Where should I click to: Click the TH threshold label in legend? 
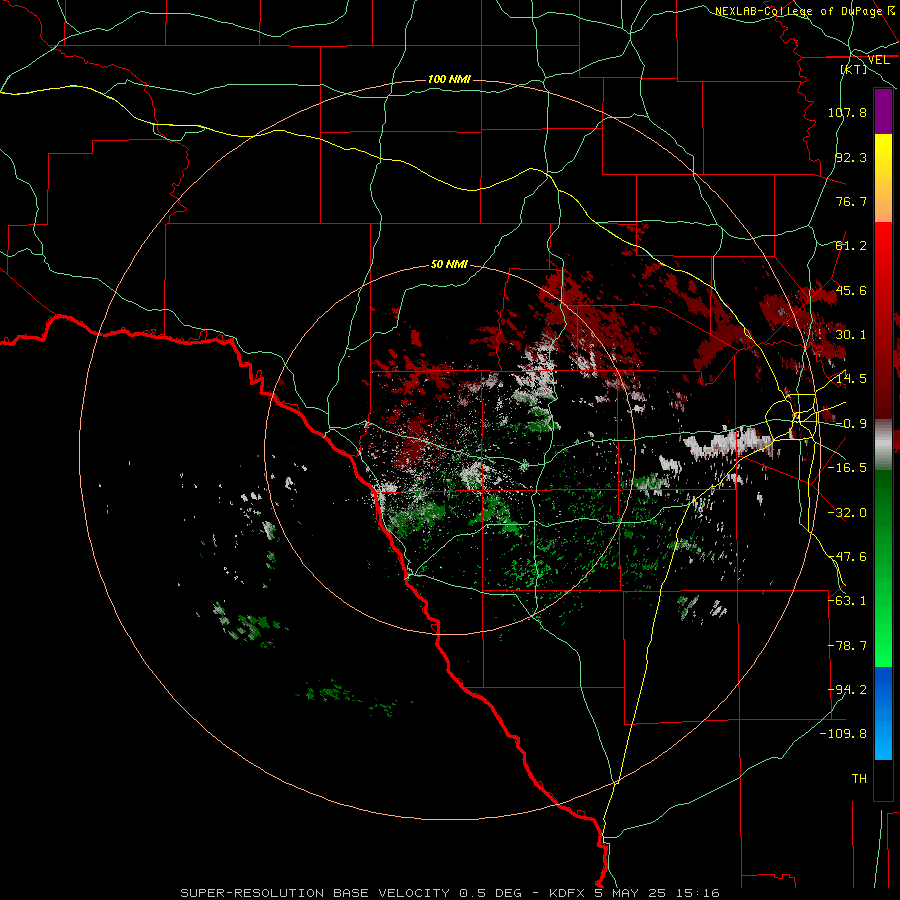pos(859,779)
